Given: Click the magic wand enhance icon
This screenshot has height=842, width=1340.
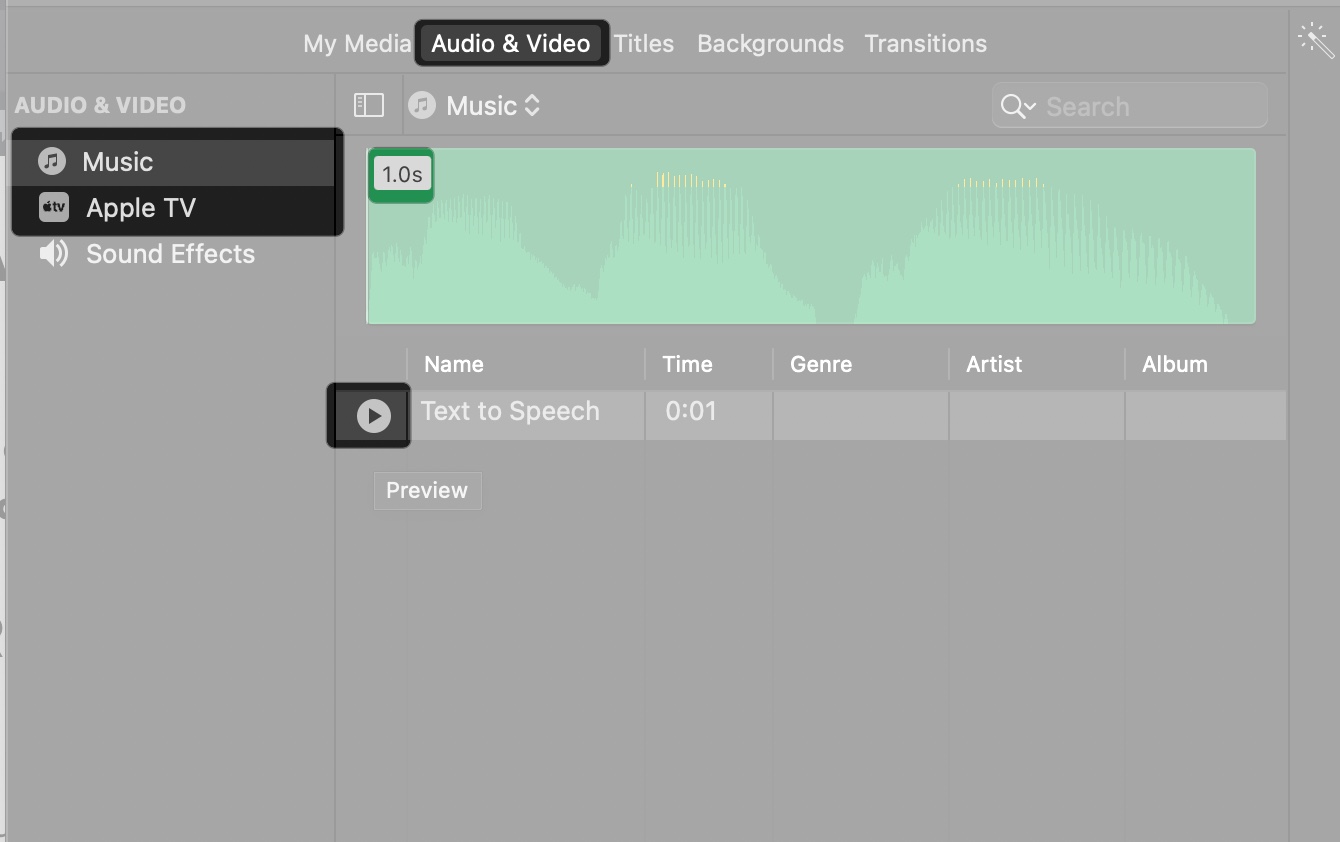Looking at the screenshot, I should tap(1315, 40).
